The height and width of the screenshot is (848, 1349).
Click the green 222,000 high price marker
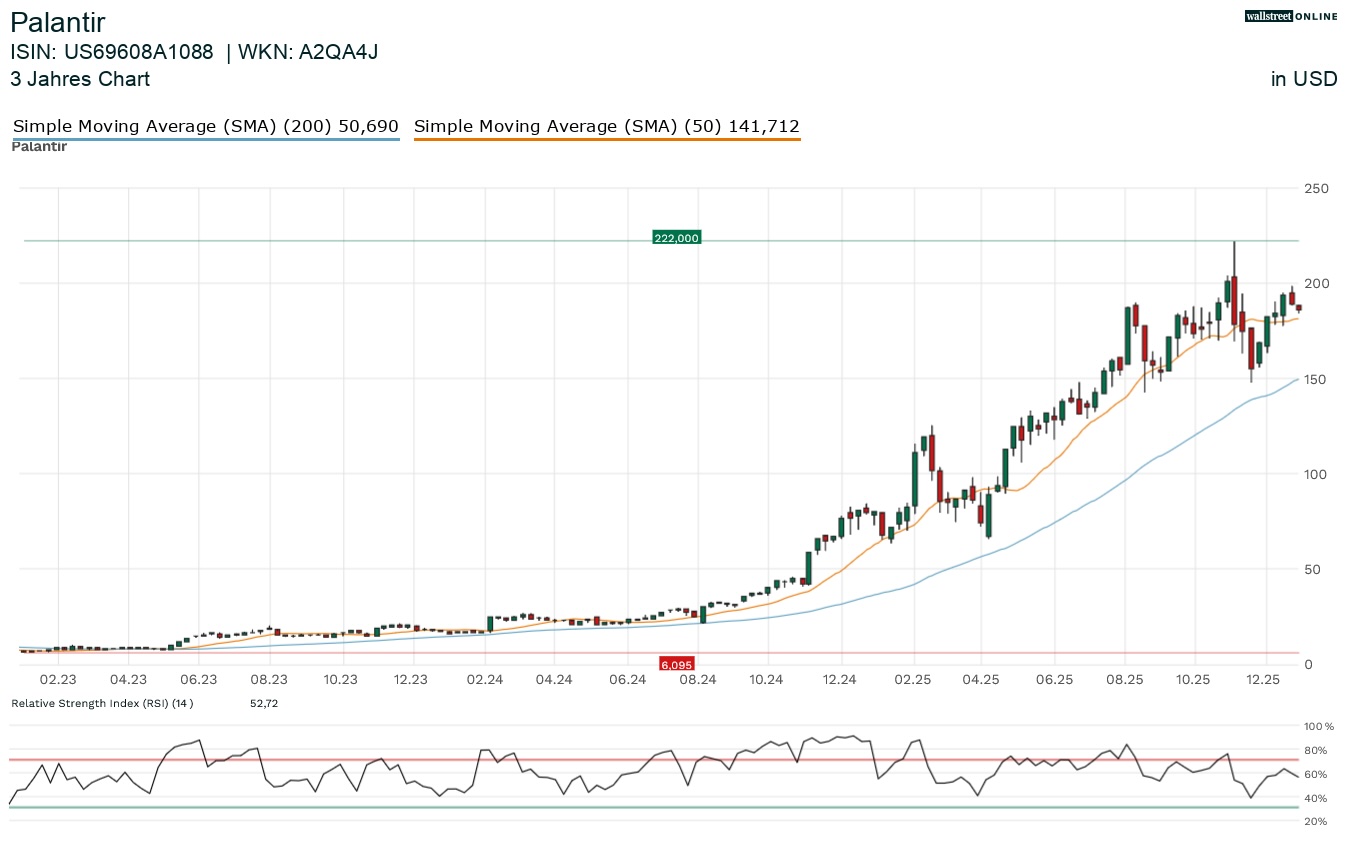click(x=676, y=238)
